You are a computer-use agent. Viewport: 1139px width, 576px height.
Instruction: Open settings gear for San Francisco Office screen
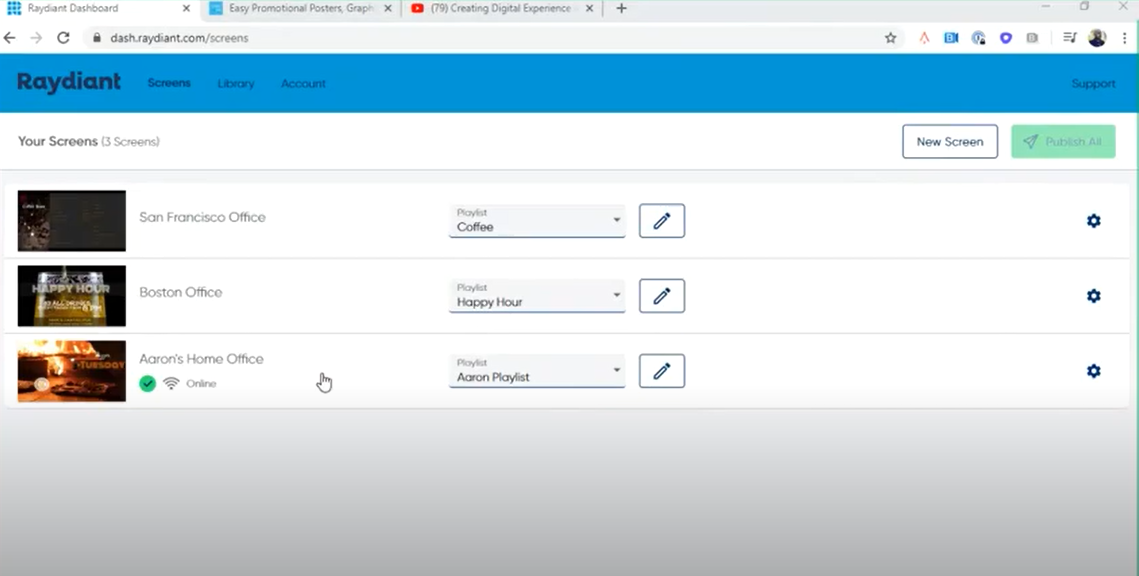[1094, 221]
